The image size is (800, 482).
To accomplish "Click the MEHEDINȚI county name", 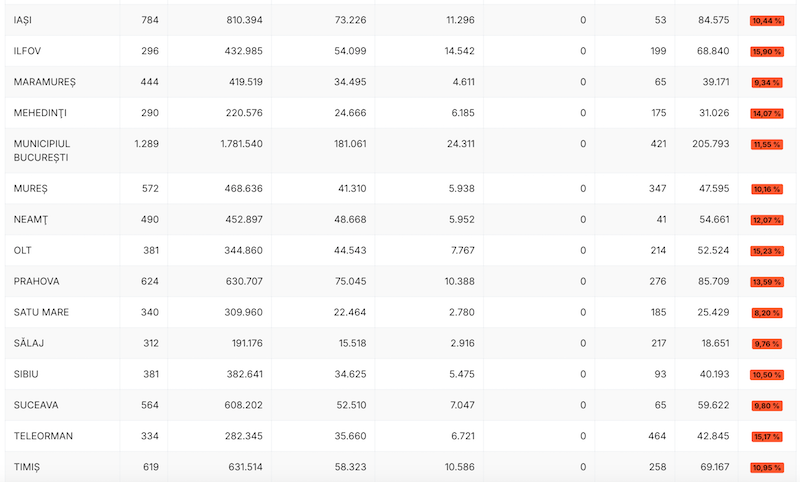I will coord(40,113).
